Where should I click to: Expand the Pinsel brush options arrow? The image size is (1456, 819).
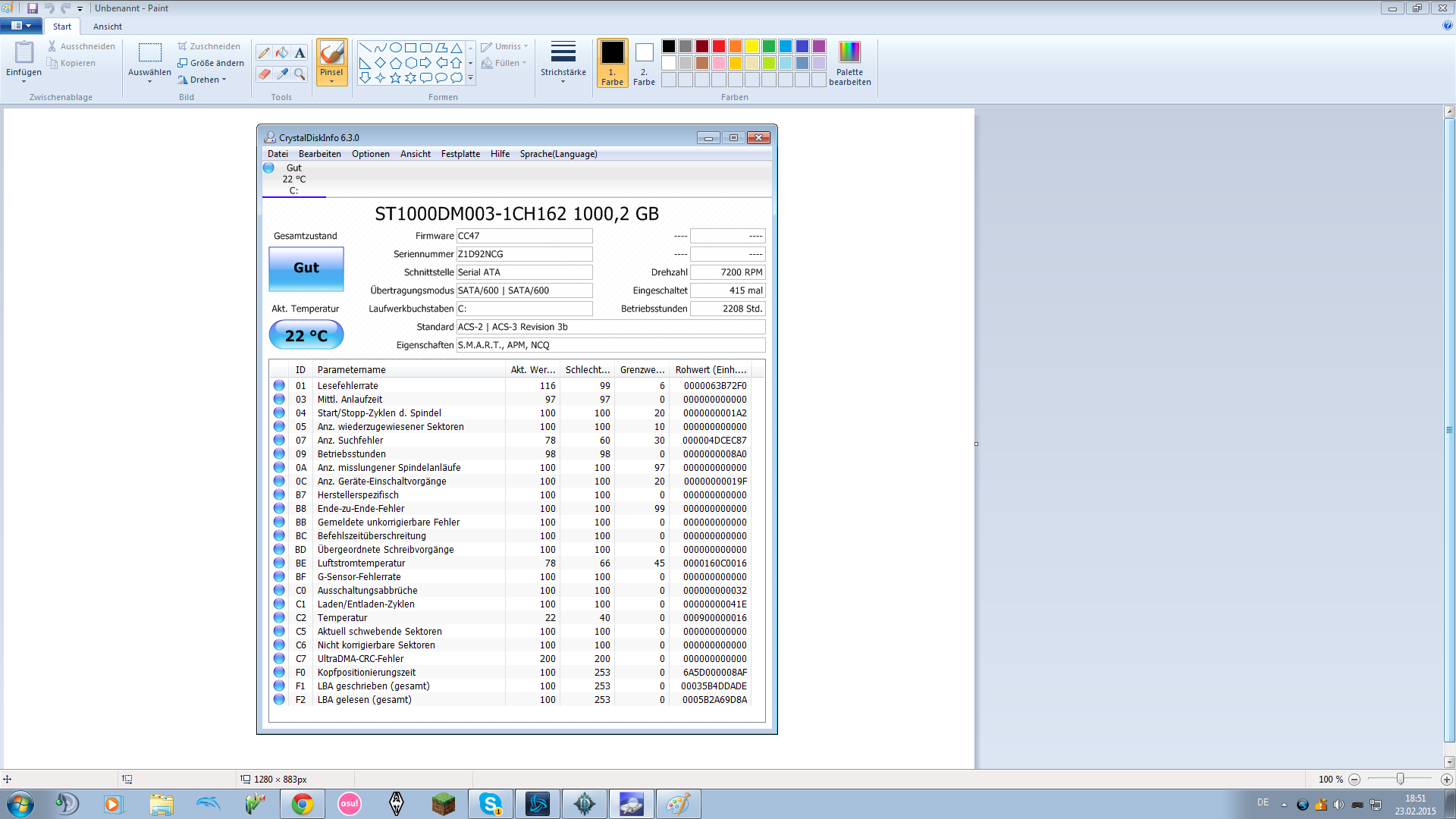[331, 80]
